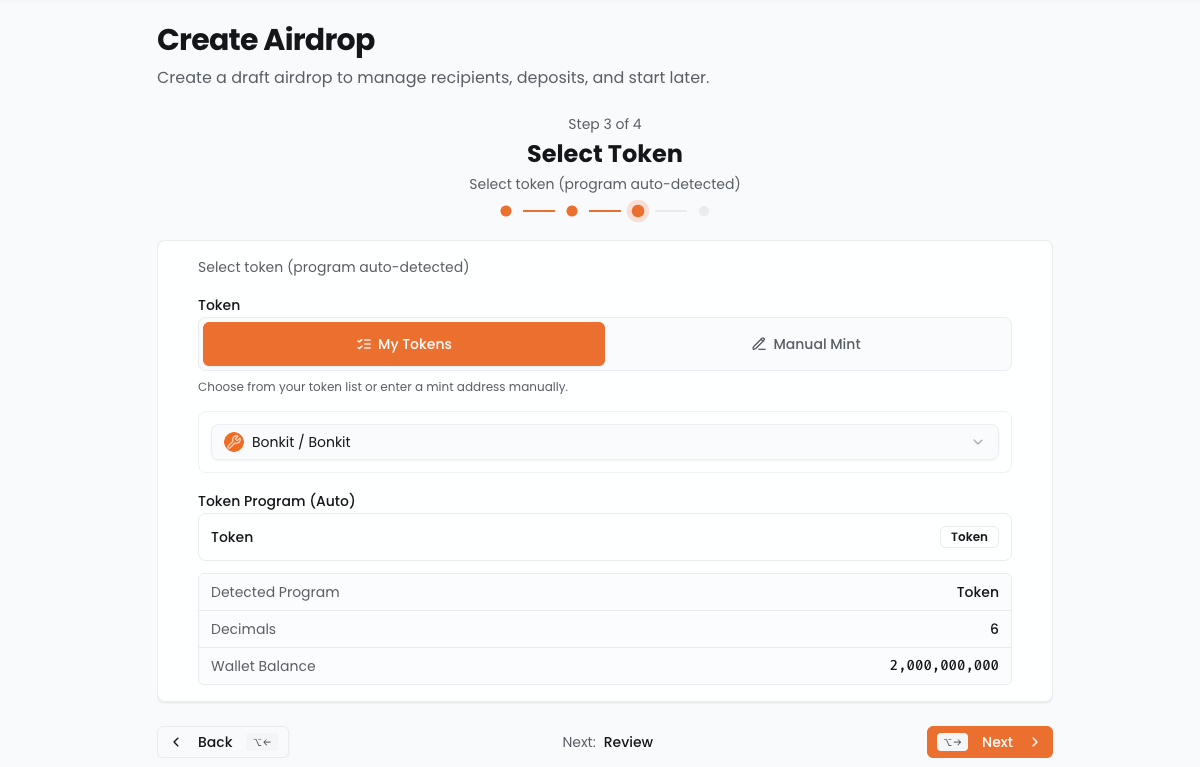The width and height of the screenshot is (1200, 767).
Task: Switch to the Manual Mint tab
Action: [808, 344]
